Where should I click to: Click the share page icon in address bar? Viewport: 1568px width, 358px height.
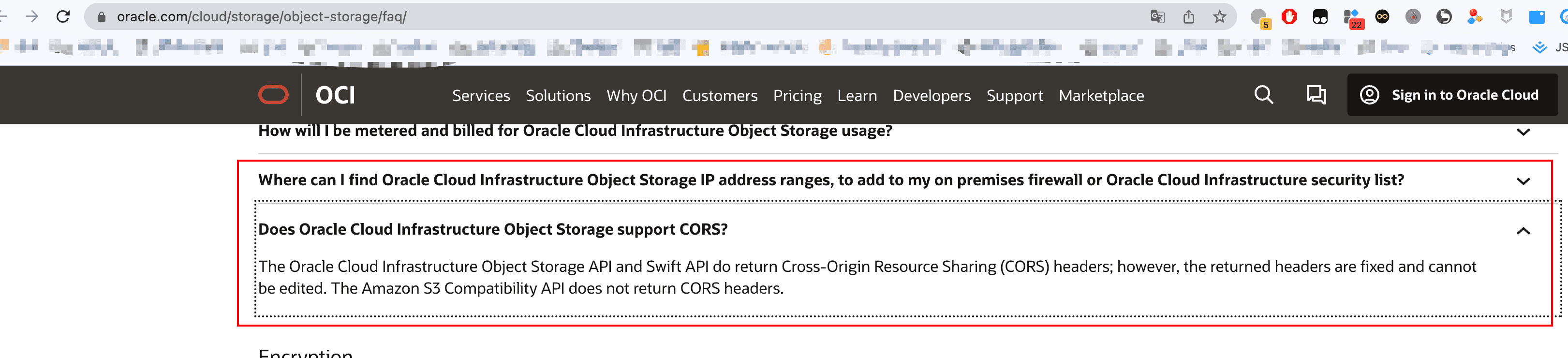click(1188, 16)
